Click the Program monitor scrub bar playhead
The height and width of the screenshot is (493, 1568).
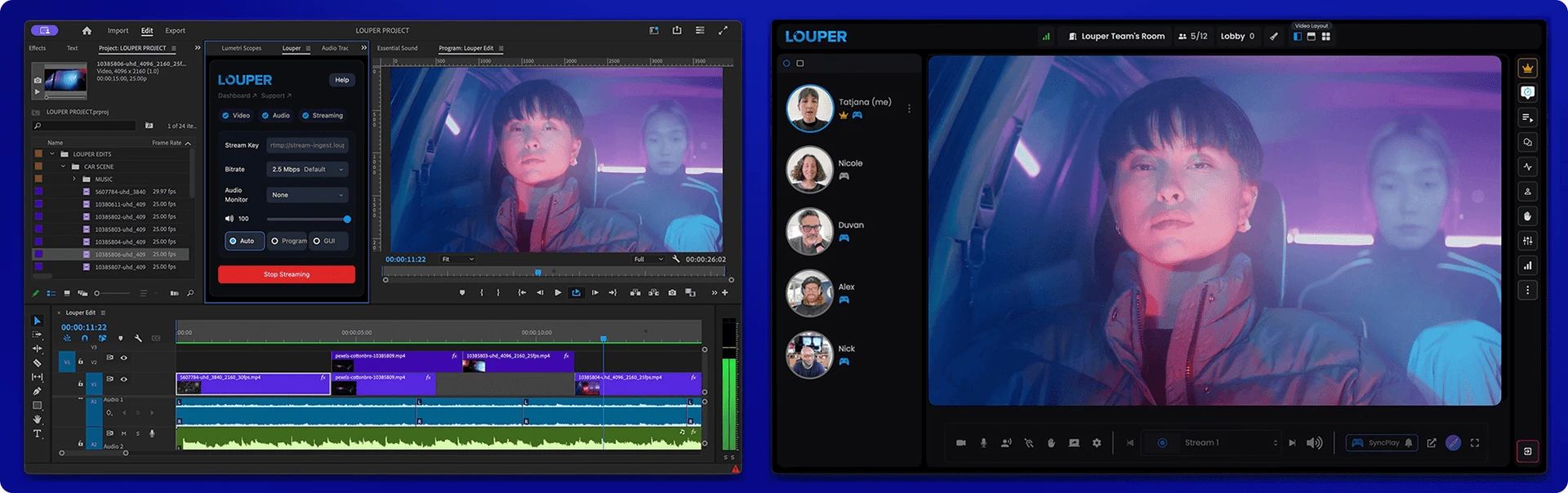(538, 273)
